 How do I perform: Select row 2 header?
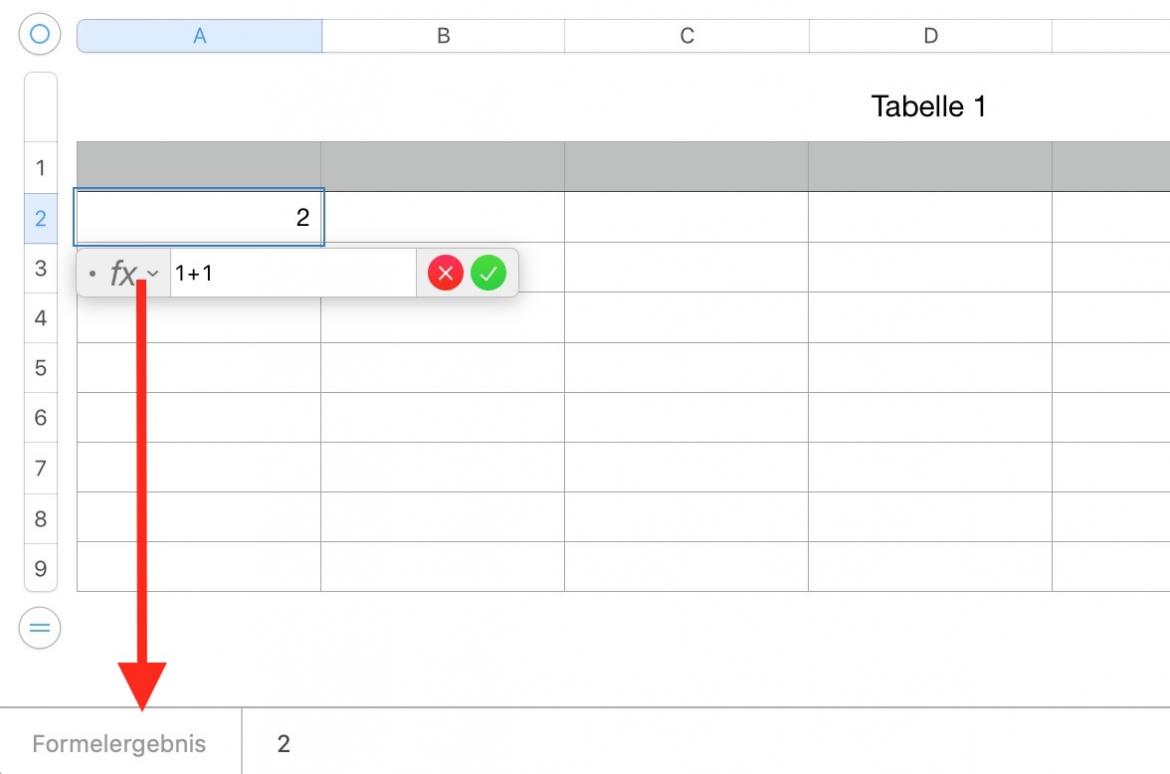[40, 218]
